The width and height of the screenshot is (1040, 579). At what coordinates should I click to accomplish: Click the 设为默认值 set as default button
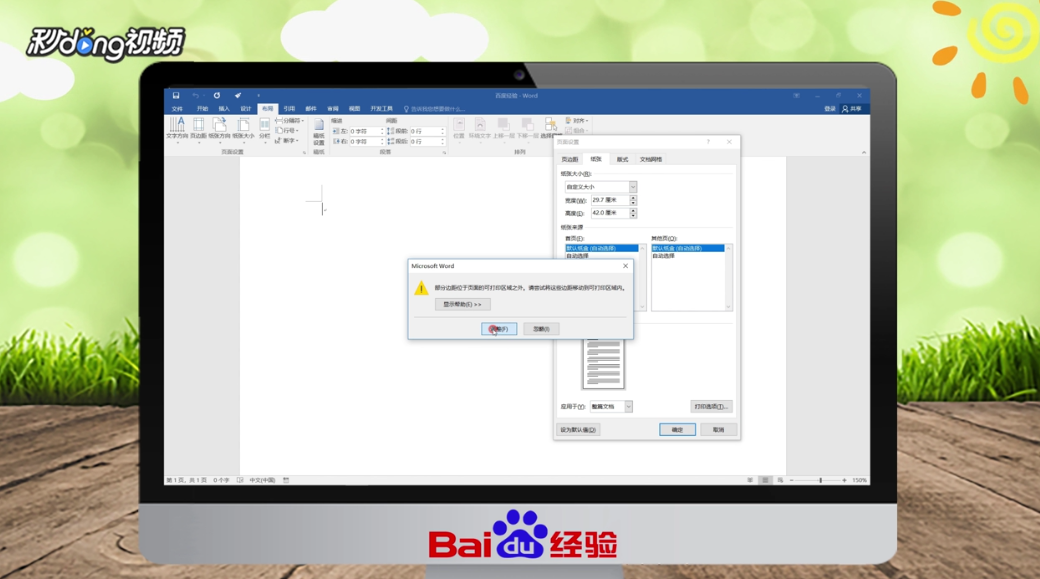pos(578,430)
